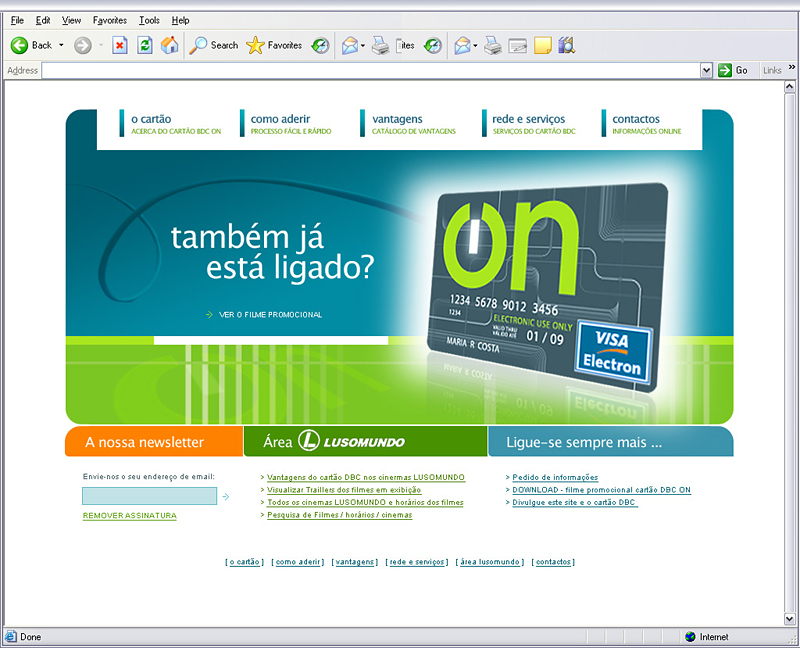
Task: Open the Favorites star toolbar button
Action: (274, 45)
